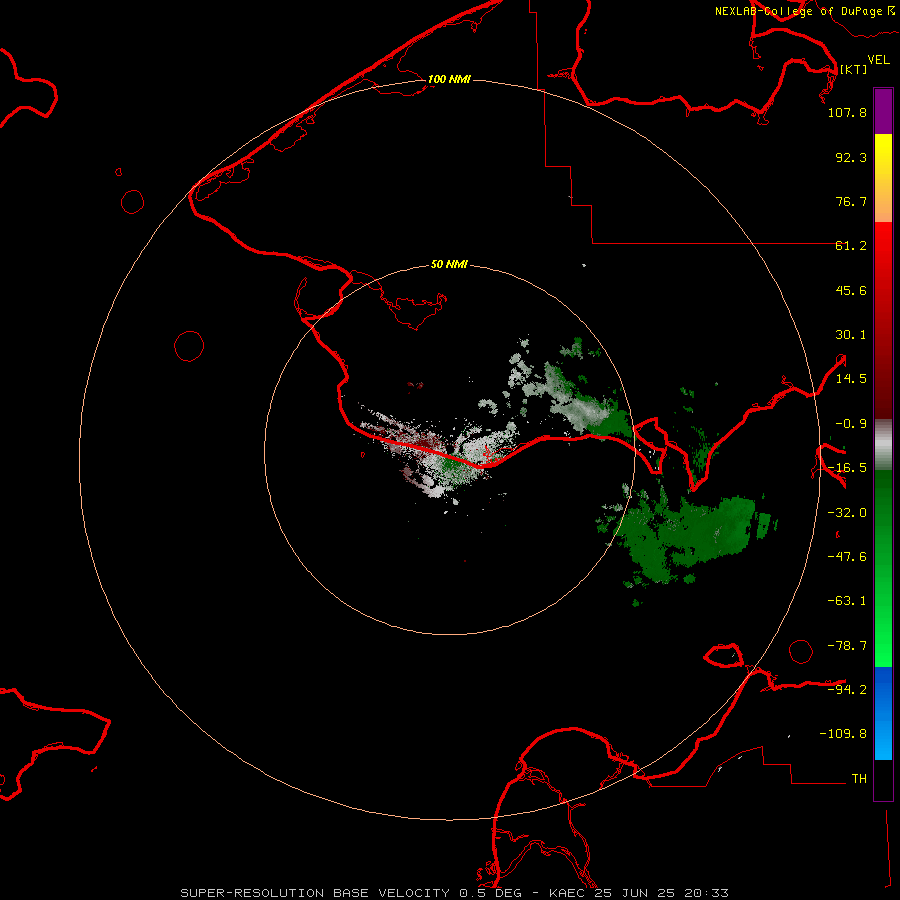This screenshot has height=900, width=900.
Task: Click the -16.5 scale value
Action: click(x=847, y=468)
